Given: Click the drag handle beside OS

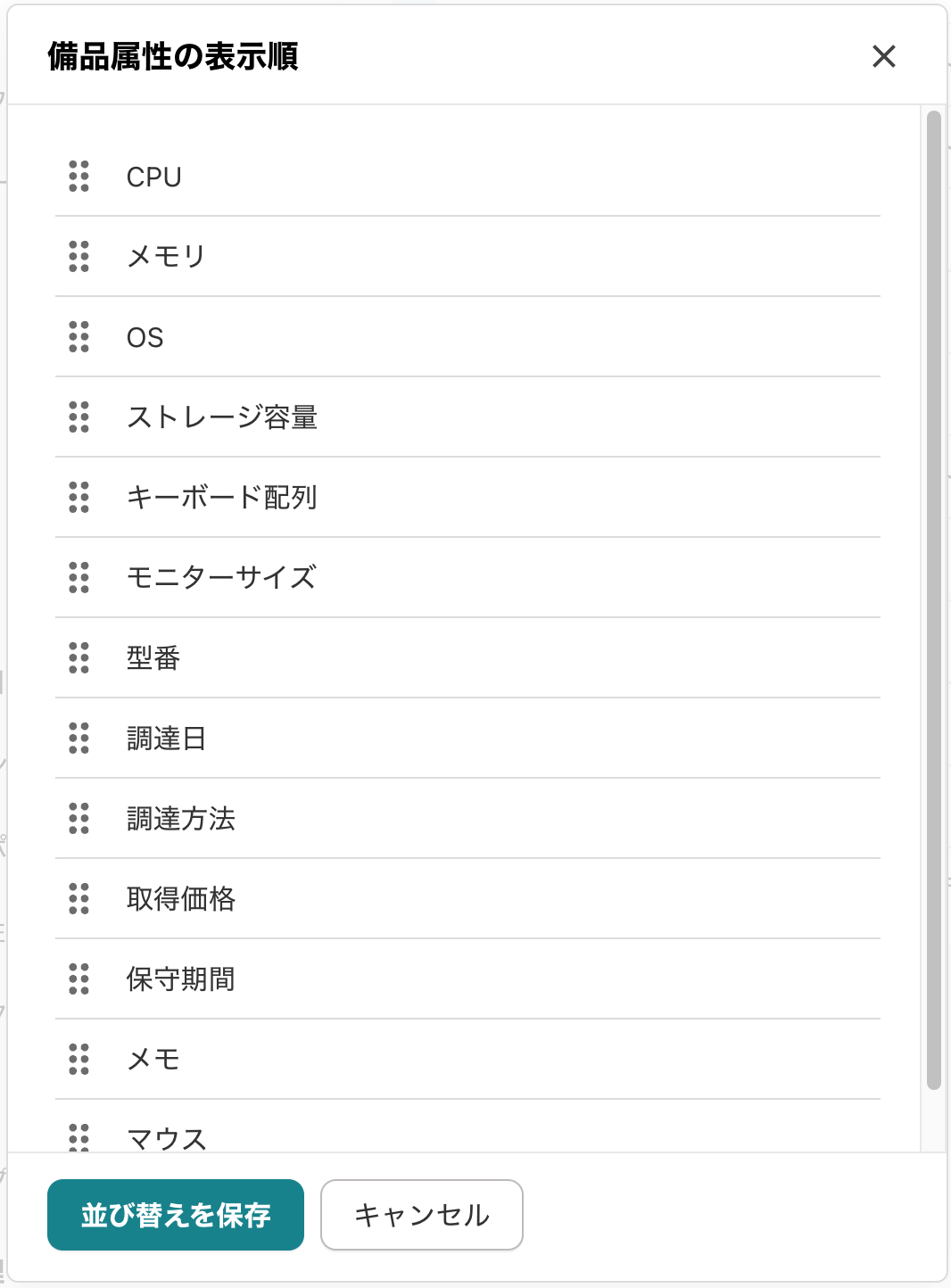Looking at the screenshot, I should pyautogui.click(x=79, y=337).
